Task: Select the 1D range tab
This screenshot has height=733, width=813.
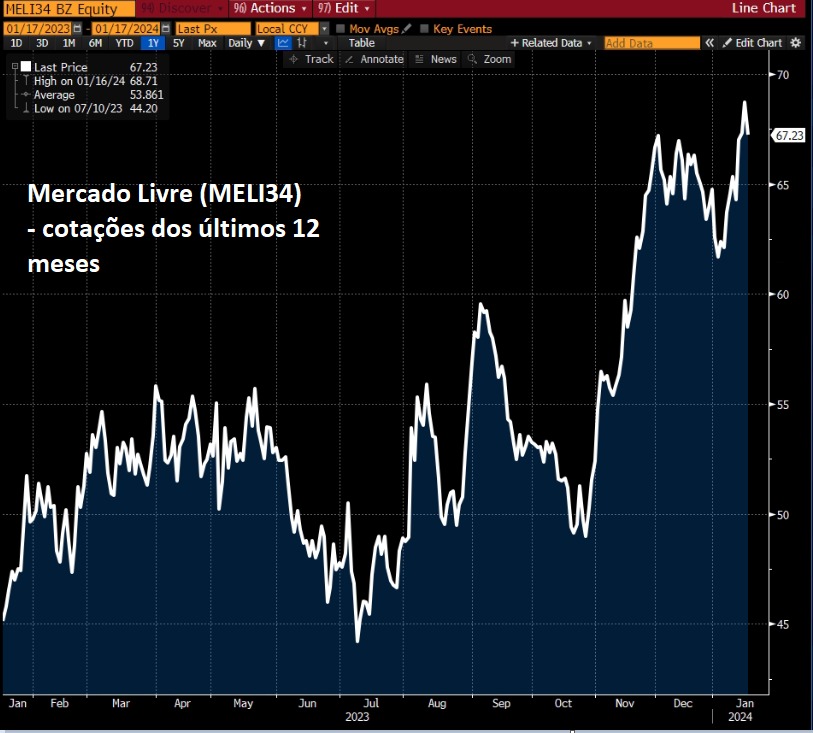Action: click(17, 43)
